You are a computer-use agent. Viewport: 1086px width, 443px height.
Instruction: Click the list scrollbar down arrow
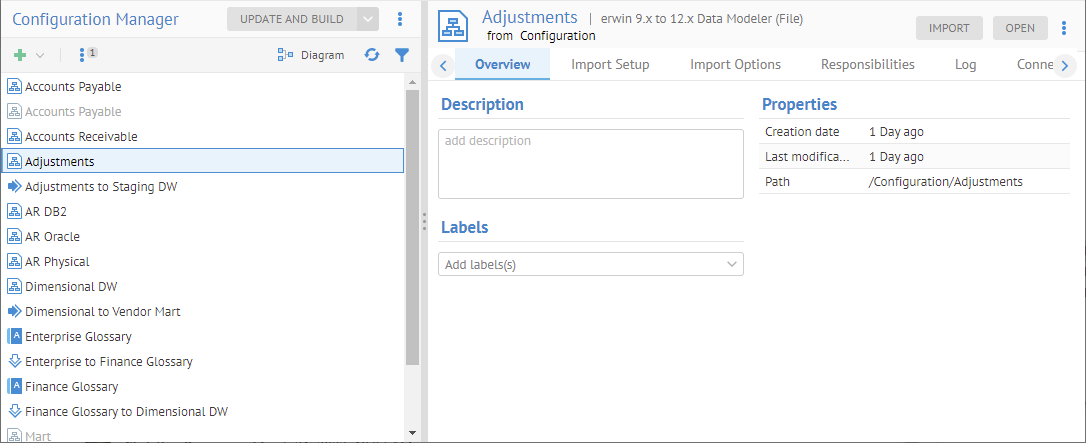point(413,433)
